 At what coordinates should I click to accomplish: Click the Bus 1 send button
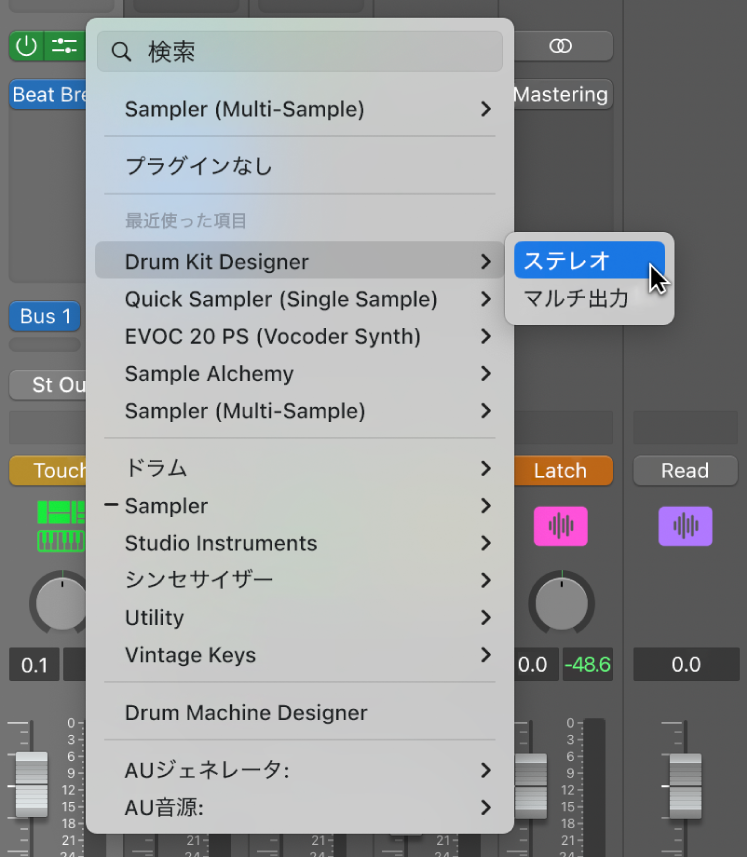[x=44, y=316]
